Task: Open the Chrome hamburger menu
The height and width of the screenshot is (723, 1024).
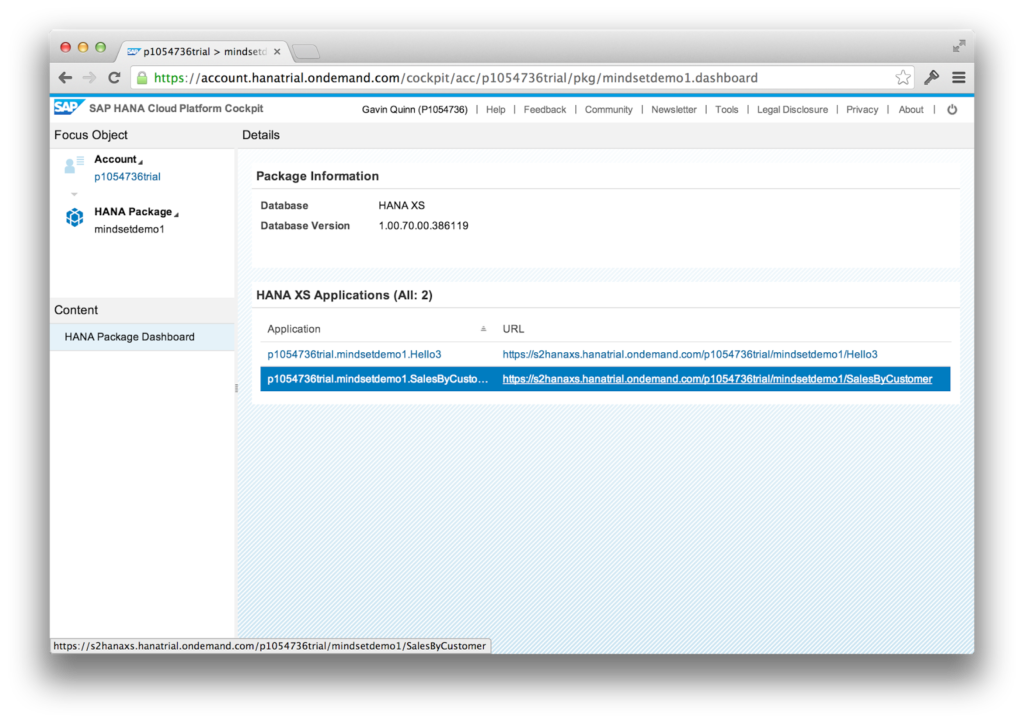Action: click(959, 78)
